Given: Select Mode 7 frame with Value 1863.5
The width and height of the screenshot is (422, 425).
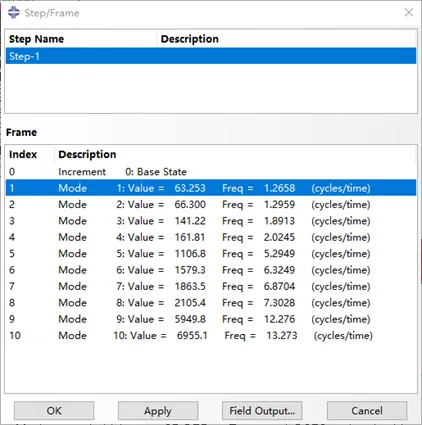Looking at the screenshot, I should (211, 286).
